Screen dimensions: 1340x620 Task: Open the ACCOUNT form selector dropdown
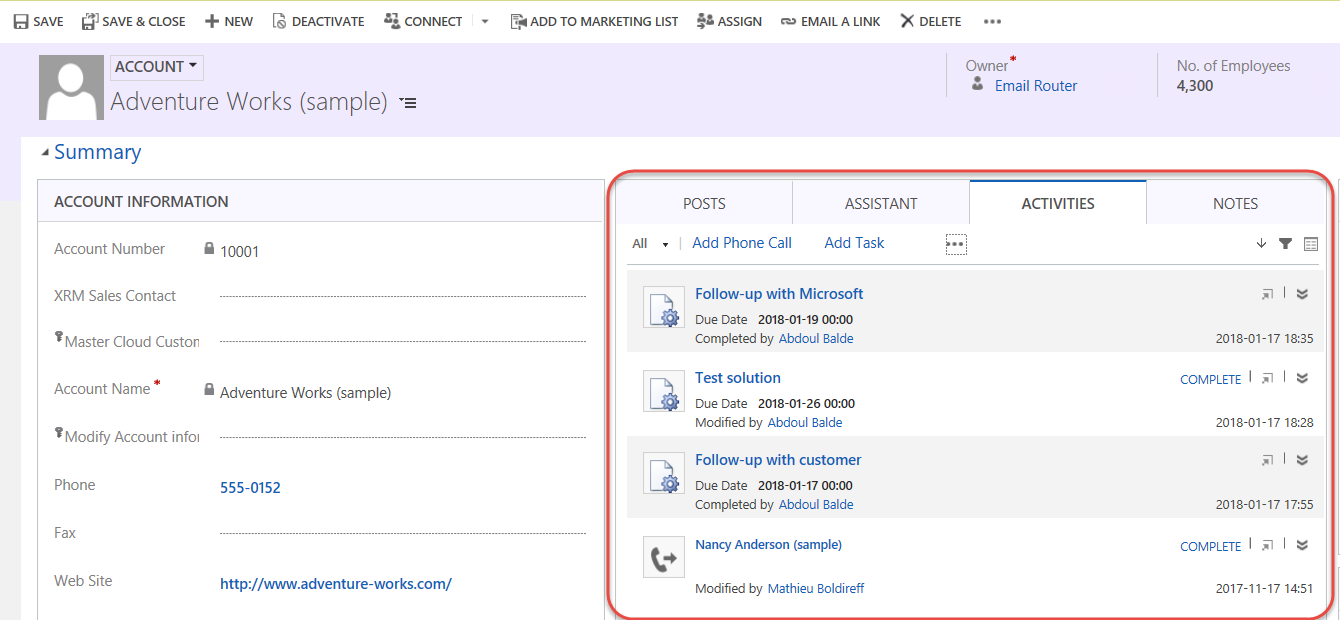pos(156,67)
